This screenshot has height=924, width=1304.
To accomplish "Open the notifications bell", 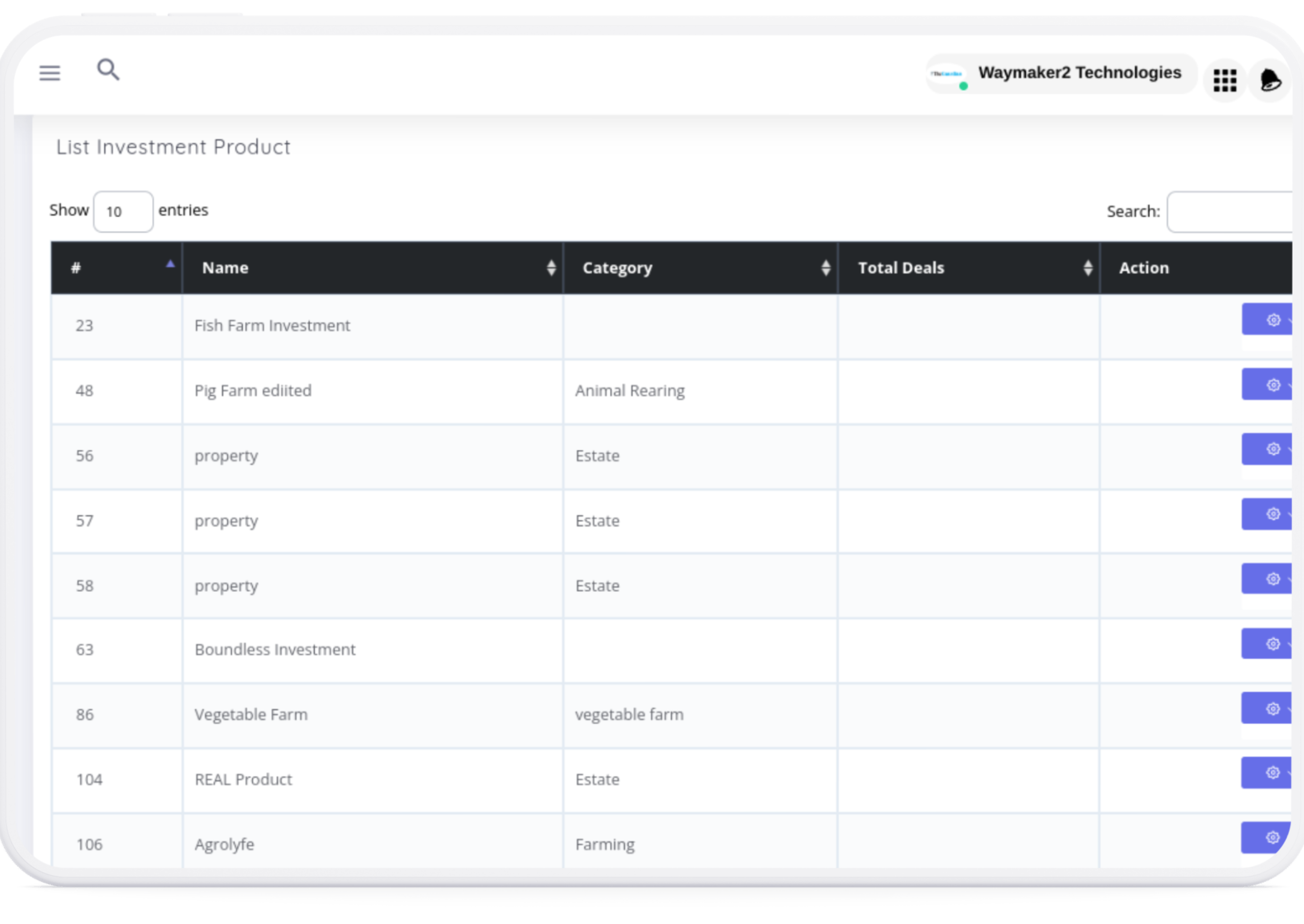I will click(1270, 80).
